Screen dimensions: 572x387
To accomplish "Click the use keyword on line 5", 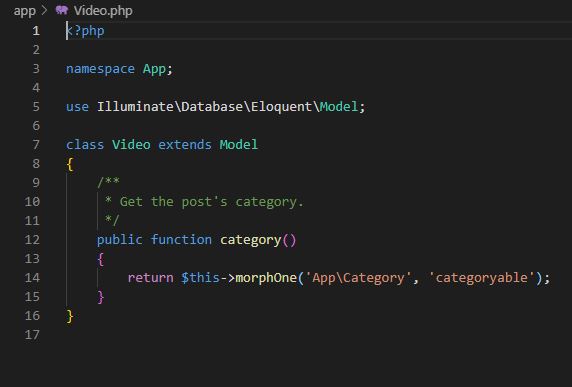I will point(77,107).
